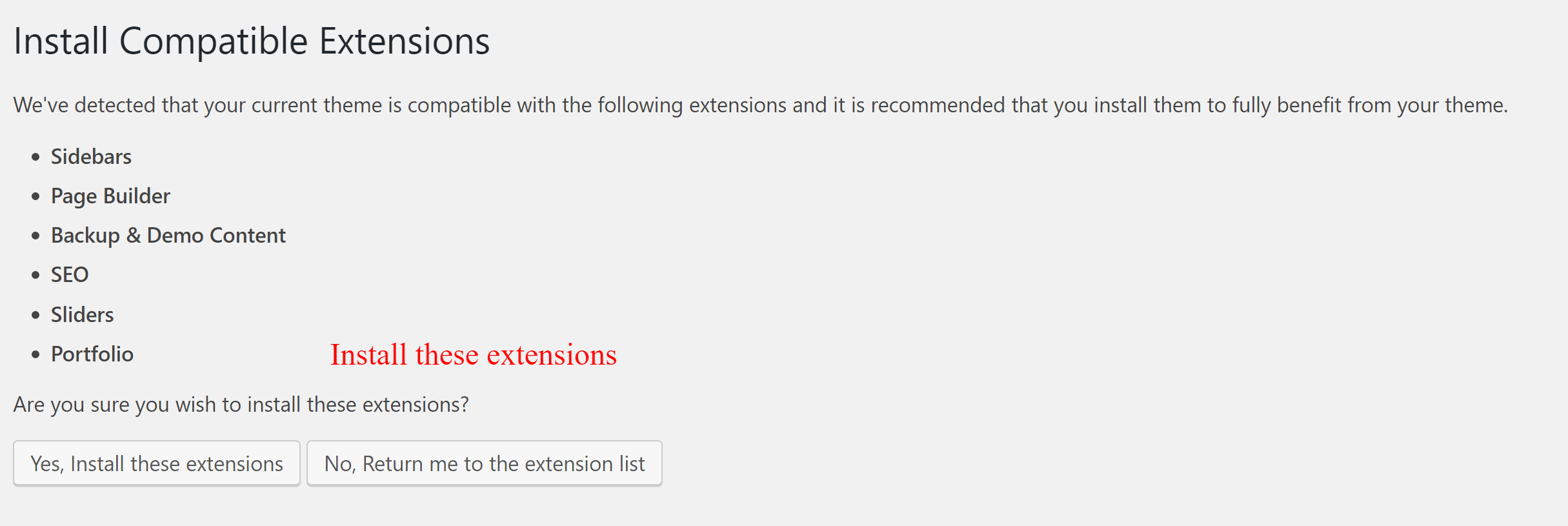Image resolution: width=1568 pixels, height=526 pixels.
Task: Click the word recommended in the description
Action: pyautogui.click(x=938, y=105)
